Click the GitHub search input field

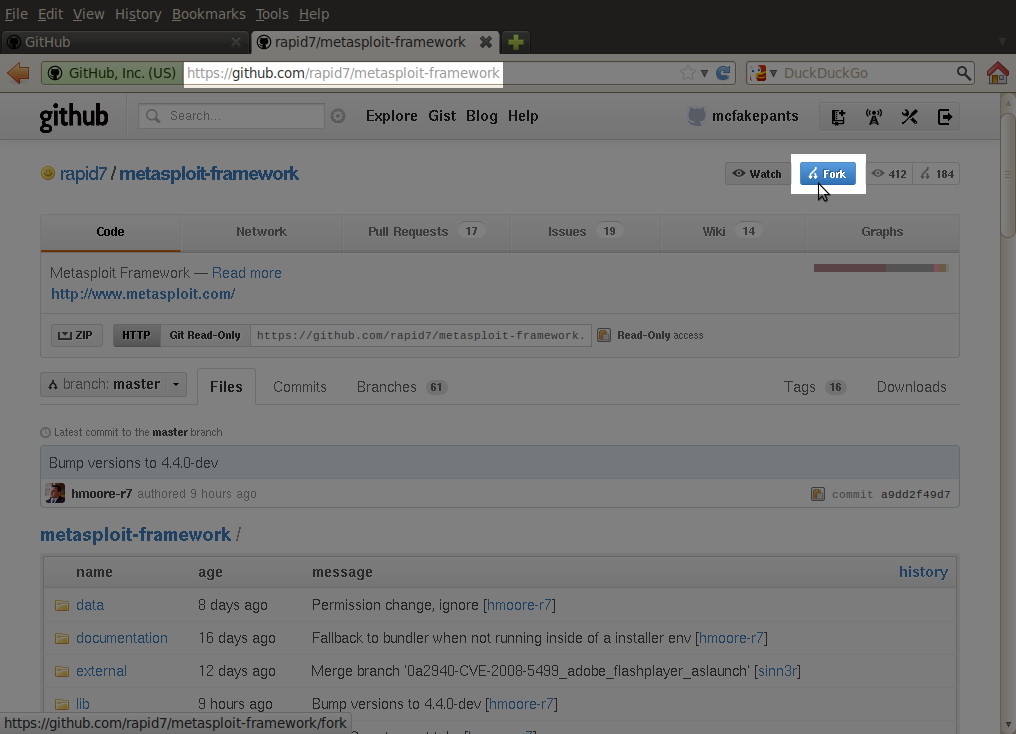pyautogui.click(x=231, y=116)
